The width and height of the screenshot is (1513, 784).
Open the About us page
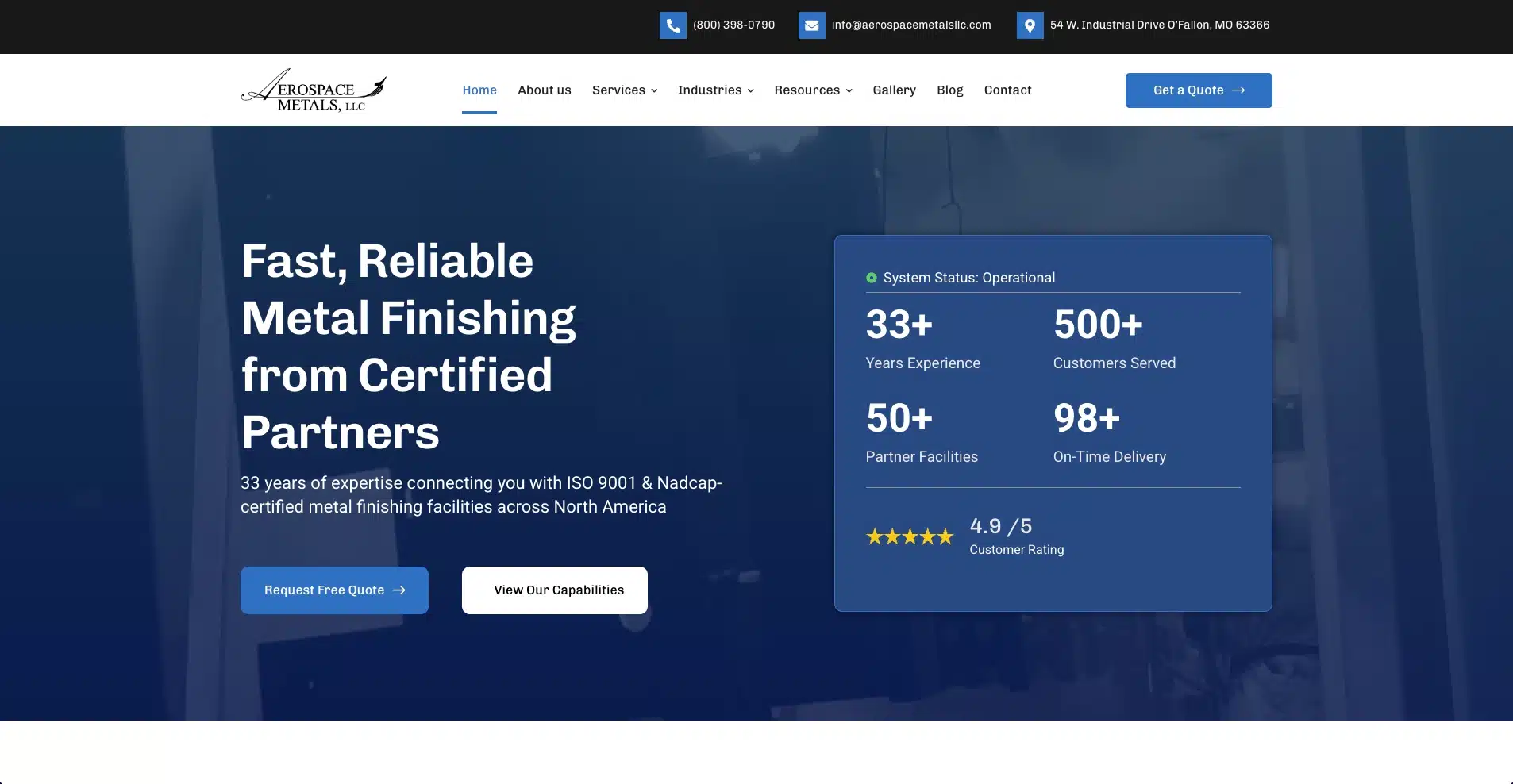click(544, 90)
